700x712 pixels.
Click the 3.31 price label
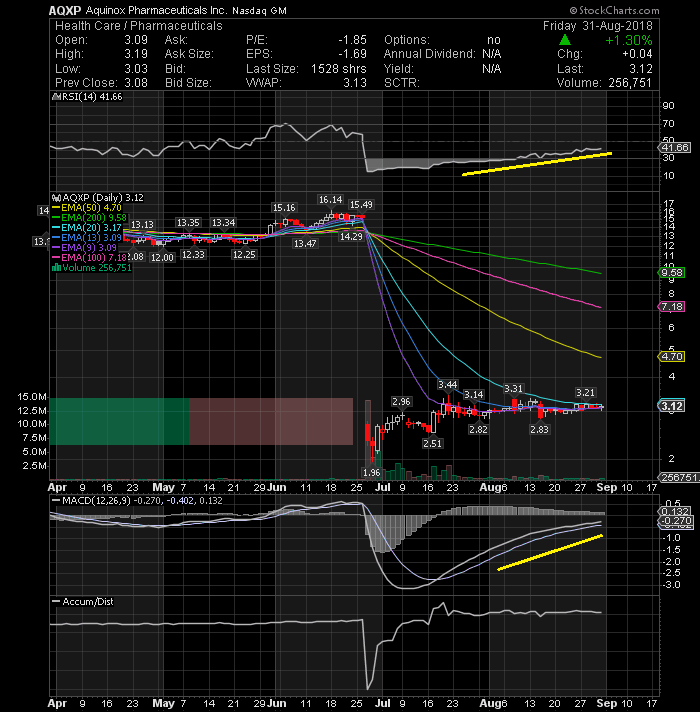513,389
